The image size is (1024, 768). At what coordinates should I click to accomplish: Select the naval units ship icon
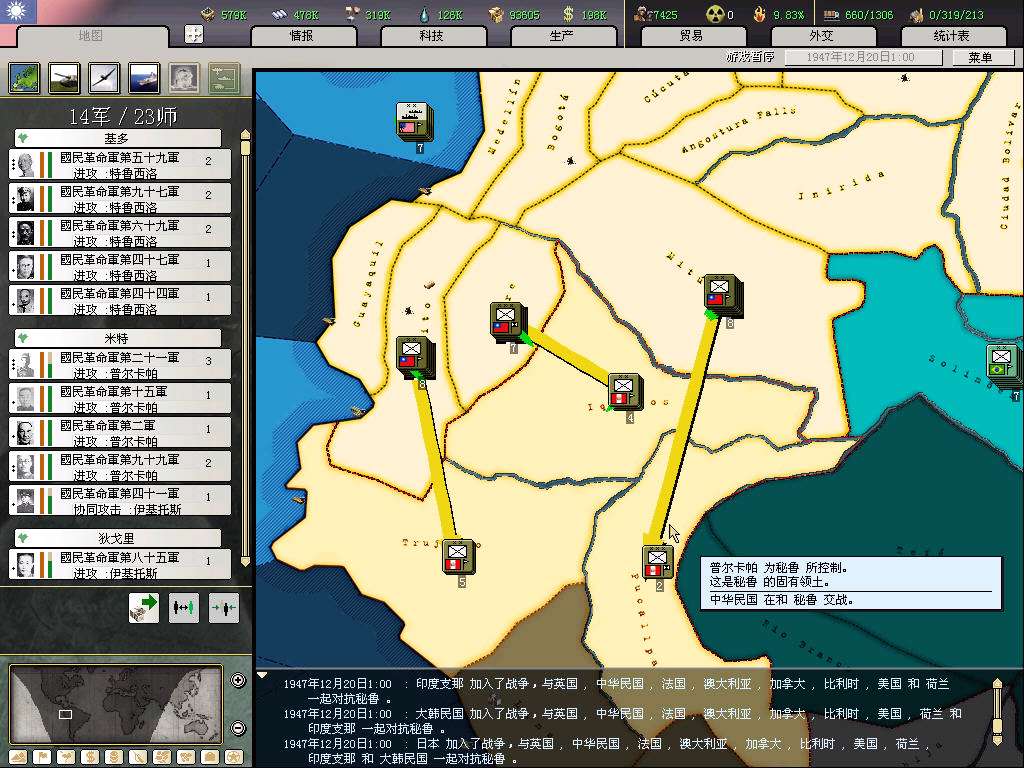144,77
